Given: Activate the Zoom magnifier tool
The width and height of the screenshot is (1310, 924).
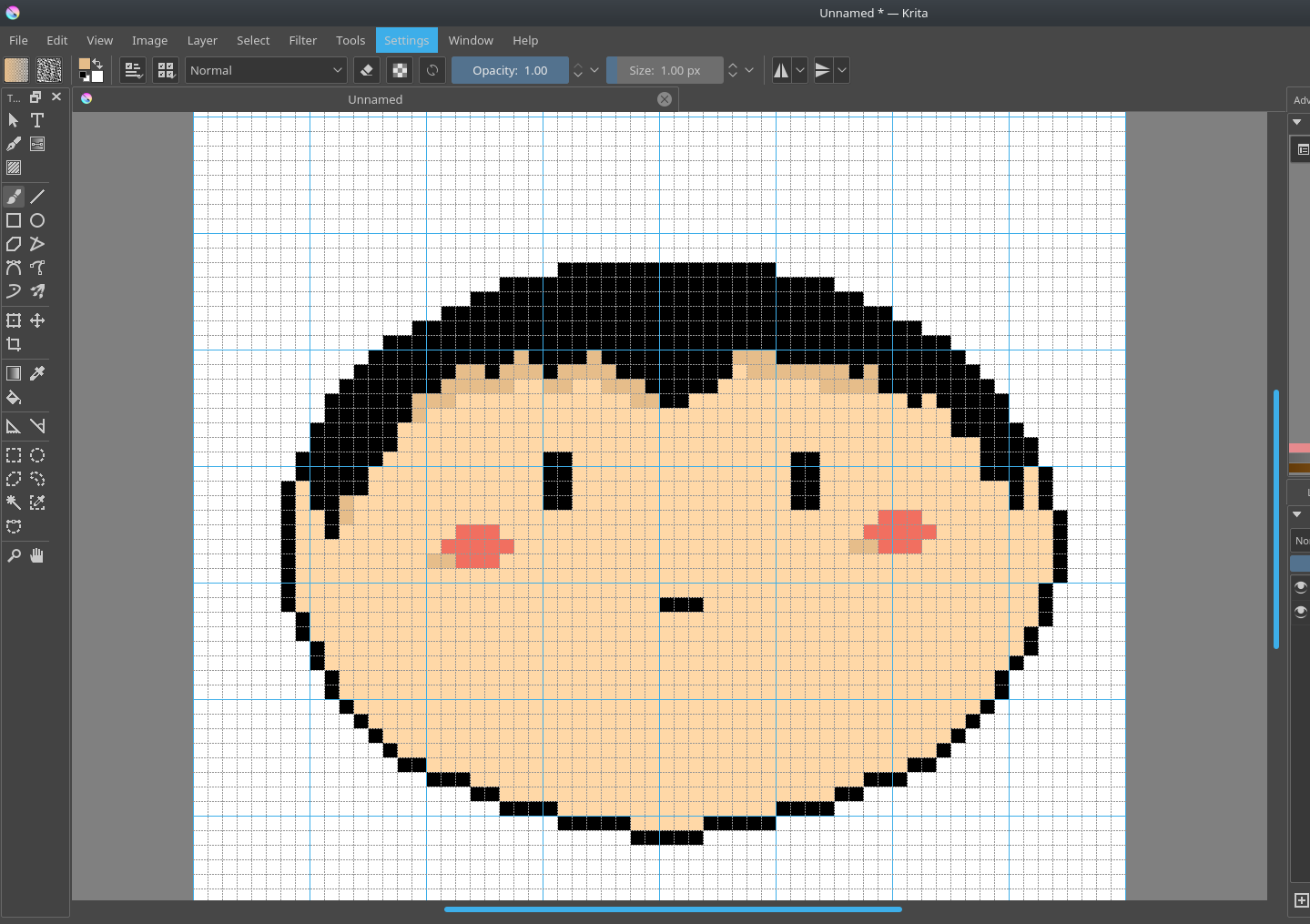Looking at the screenshot, I should (x=14, y=555).
